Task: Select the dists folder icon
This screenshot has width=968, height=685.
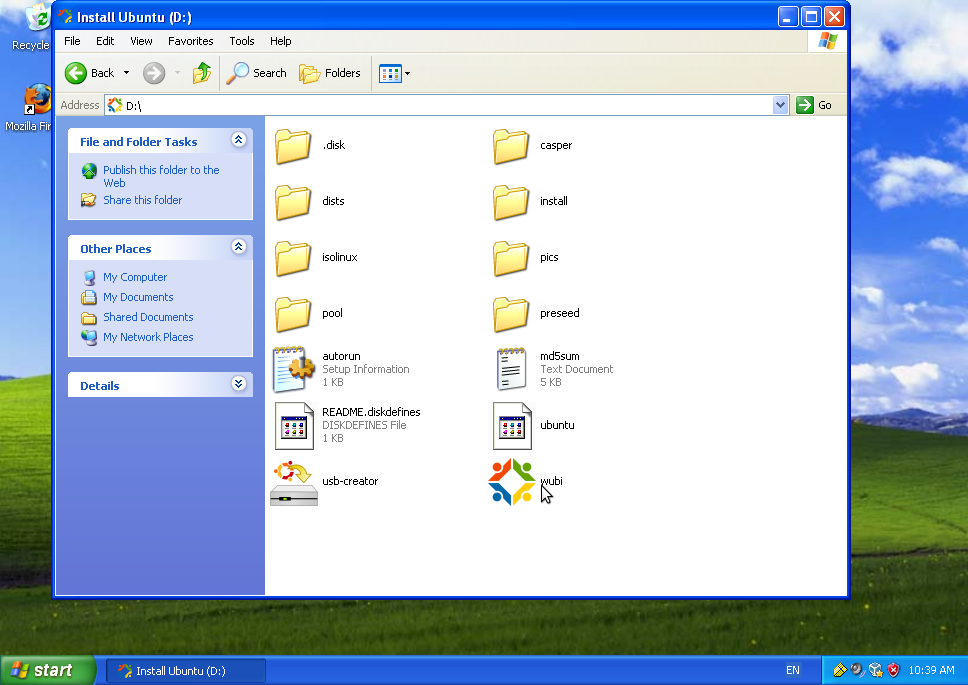Action: click(293, 202)
